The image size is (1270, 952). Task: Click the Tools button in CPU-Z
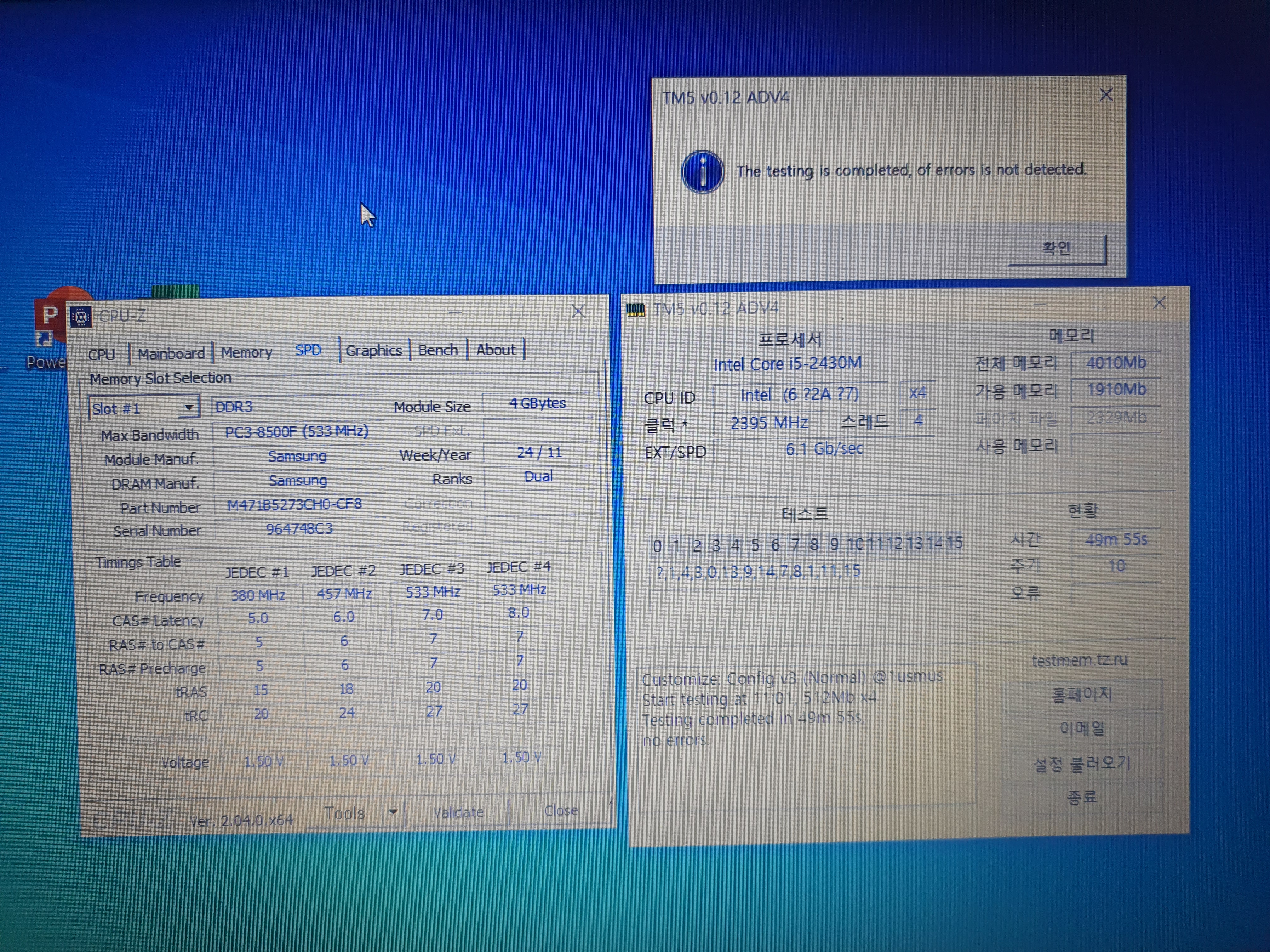[x=345, y=813]
